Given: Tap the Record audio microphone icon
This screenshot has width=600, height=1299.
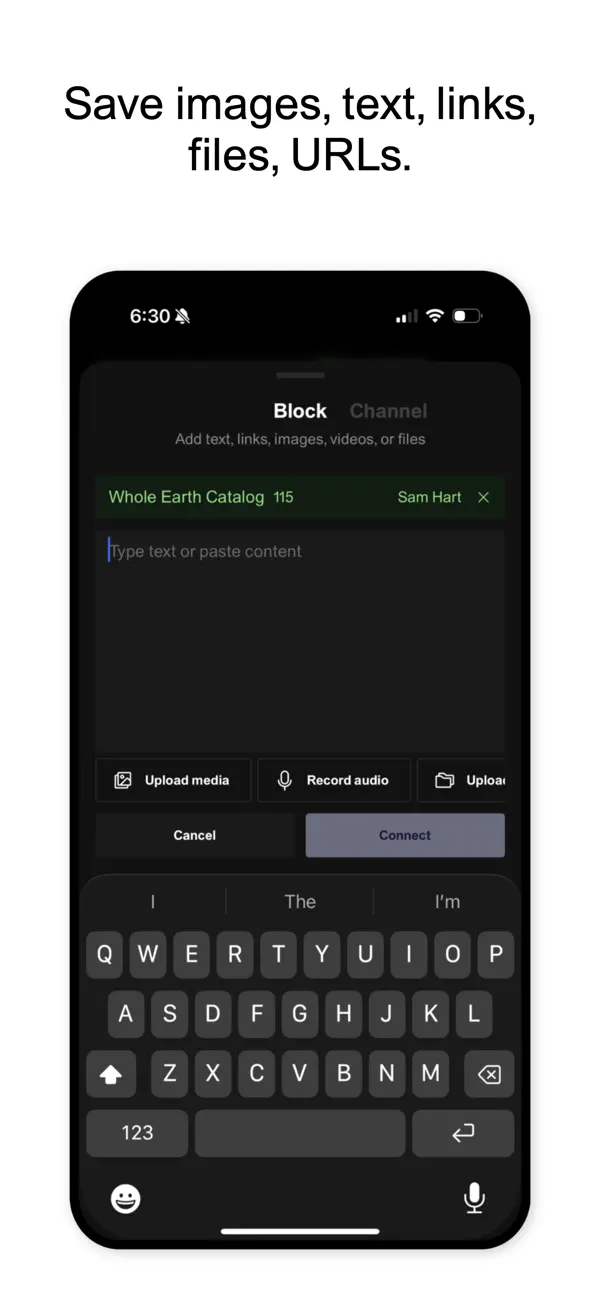Looking at the screenshot, I should pos(285,780).
